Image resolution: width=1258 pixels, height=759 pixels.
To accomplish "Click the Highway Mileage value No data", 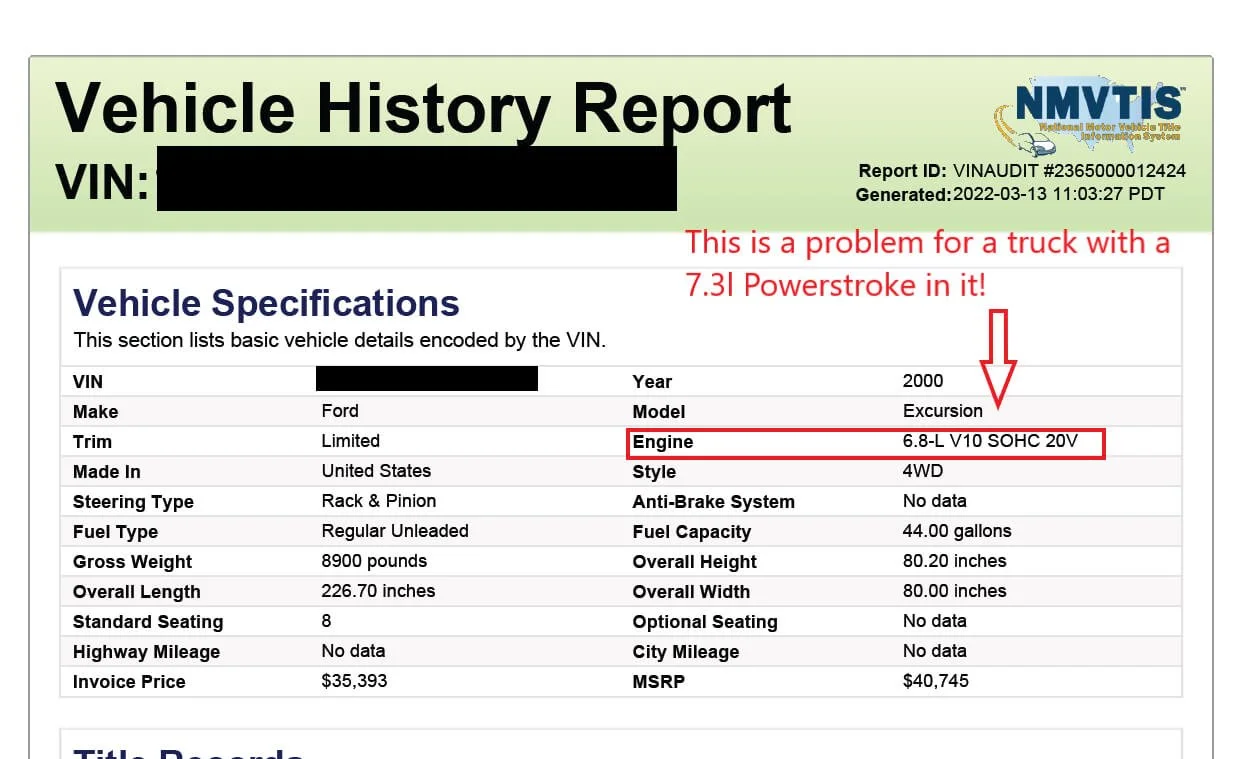I will pos(354,651).
